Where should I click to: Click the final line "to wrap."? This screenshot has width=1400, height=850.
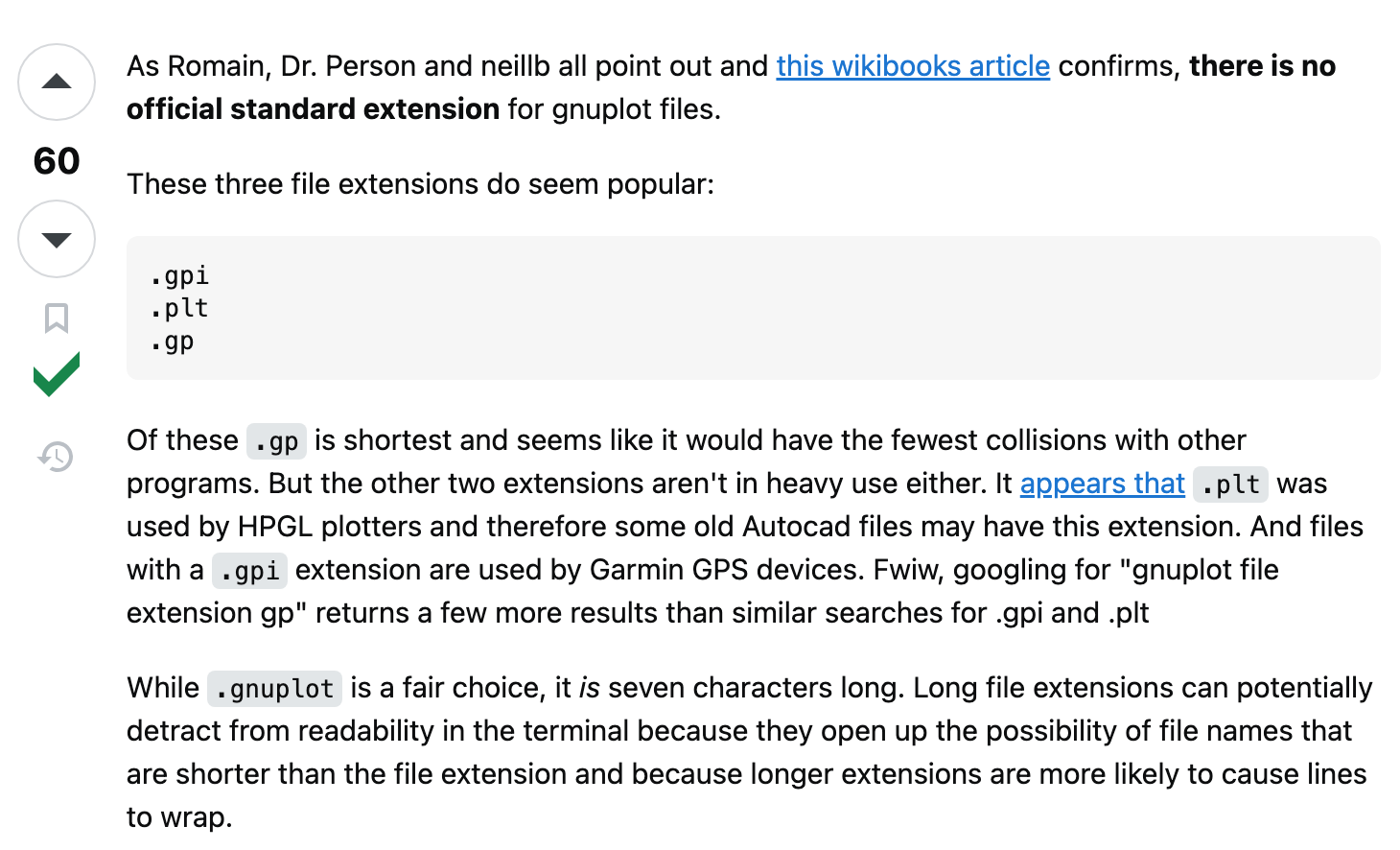click(179, 817)
